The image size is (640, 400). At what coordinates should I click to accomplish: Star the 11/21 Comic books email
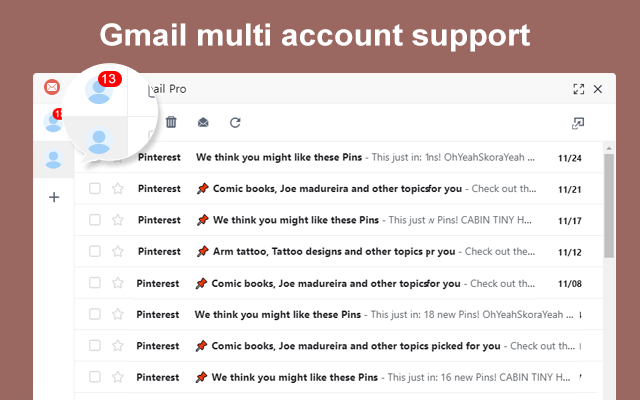coord(118,189)
